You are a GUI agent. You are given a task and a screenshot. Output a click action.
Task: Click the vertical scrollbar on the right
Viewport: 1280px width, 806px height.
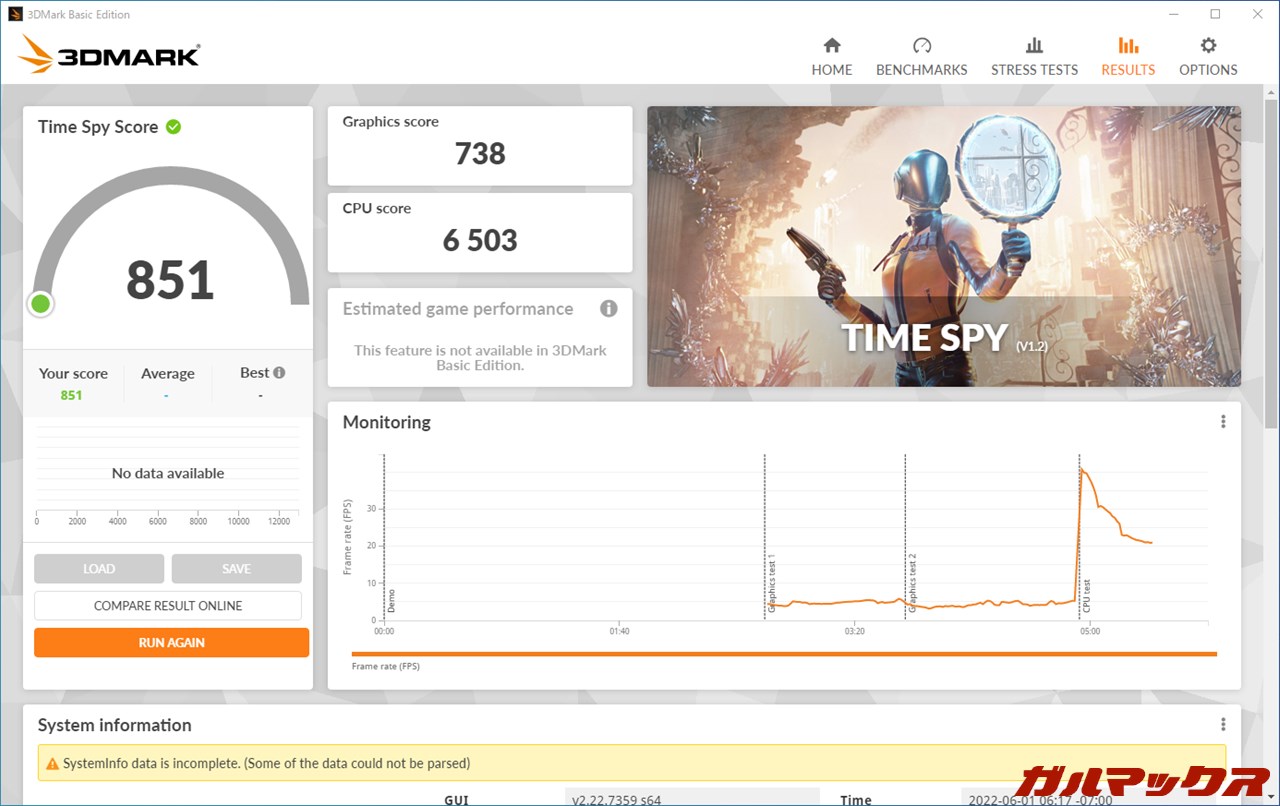[x=1271, y=260]
